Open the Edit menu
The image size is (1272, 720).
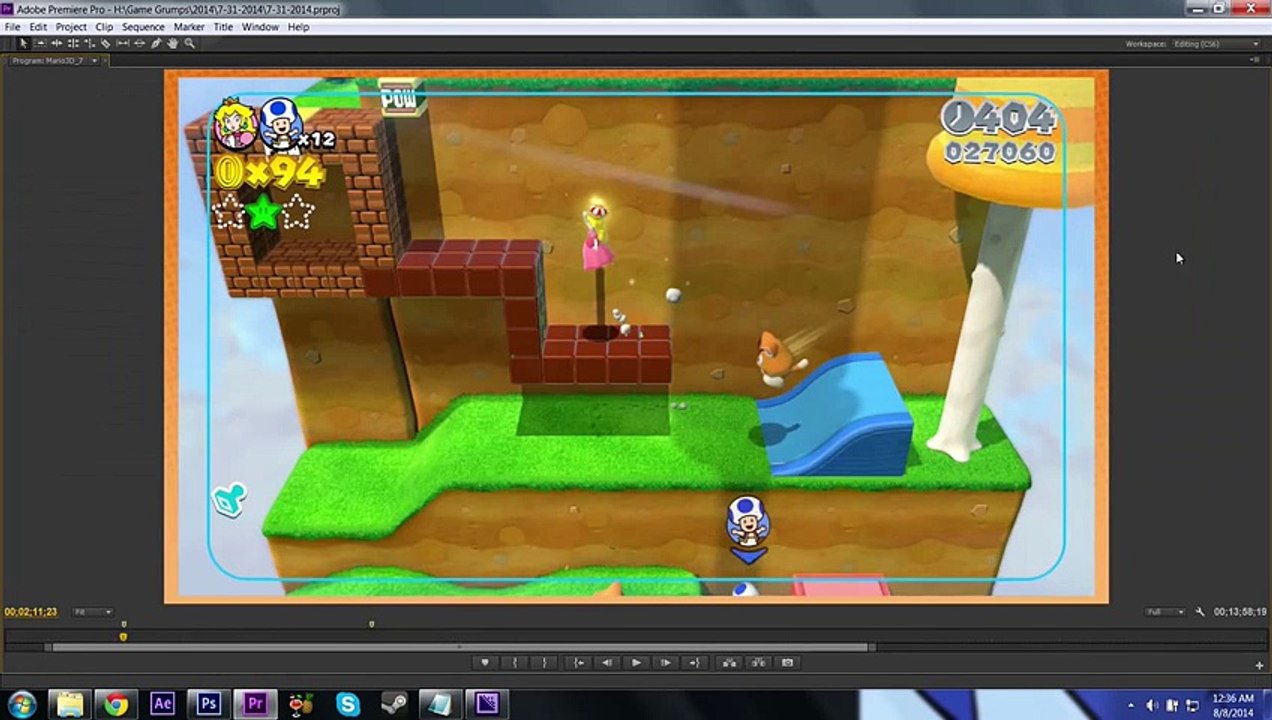click(x=38, y=27)
